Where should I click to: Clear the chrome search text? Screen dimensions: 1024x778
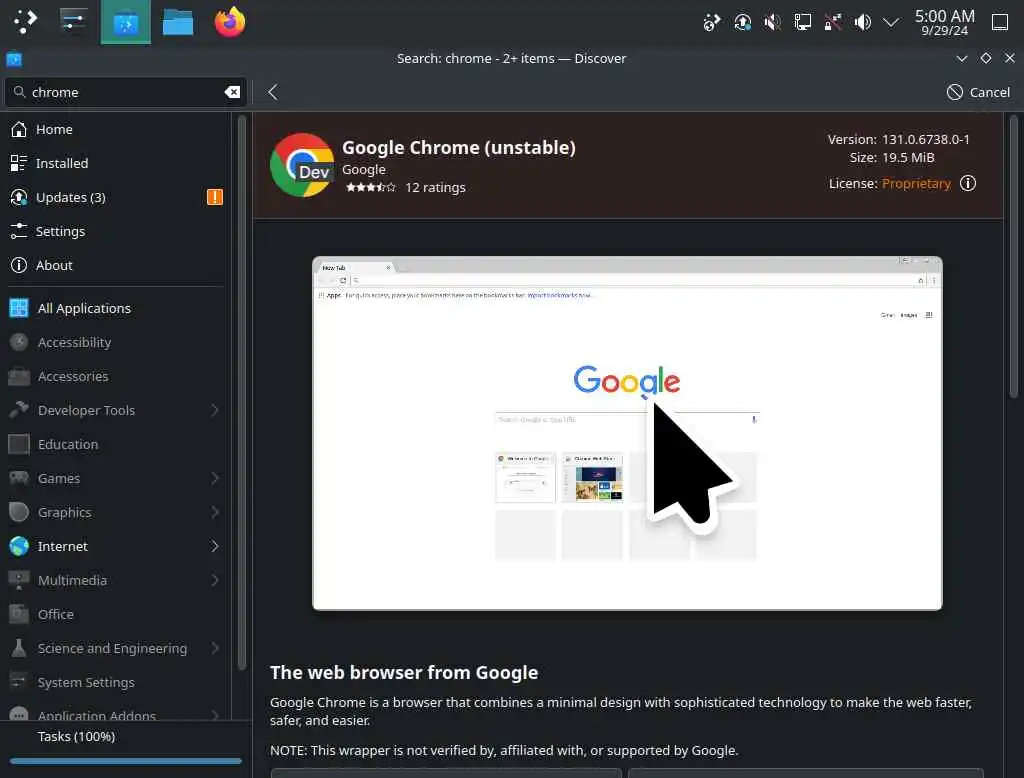(x=232, y=92)
